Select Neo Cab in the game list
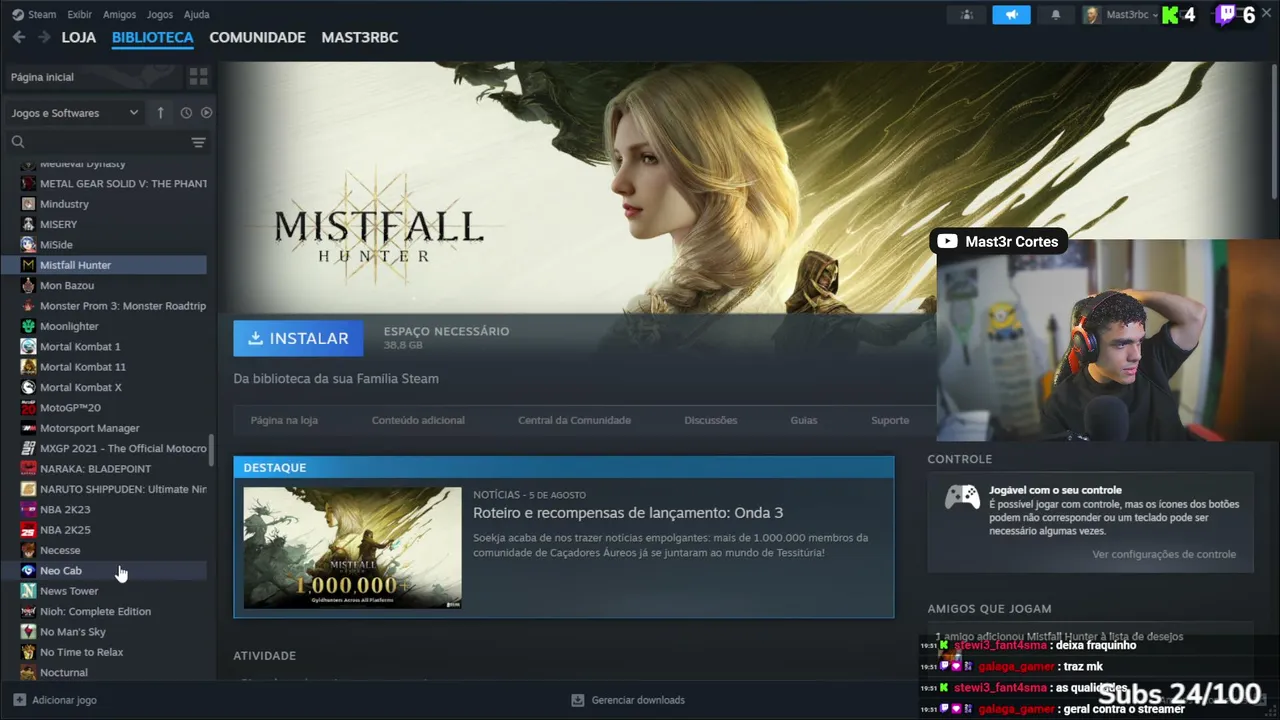This screenshot has height=720, width=1280. click(104, 571)
